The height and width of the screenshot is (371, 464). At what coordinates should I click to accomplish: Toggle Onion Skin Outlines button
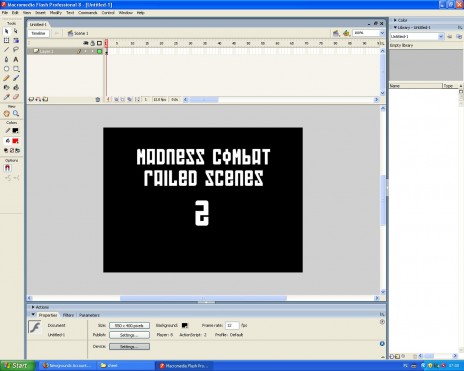pos(123,99)
